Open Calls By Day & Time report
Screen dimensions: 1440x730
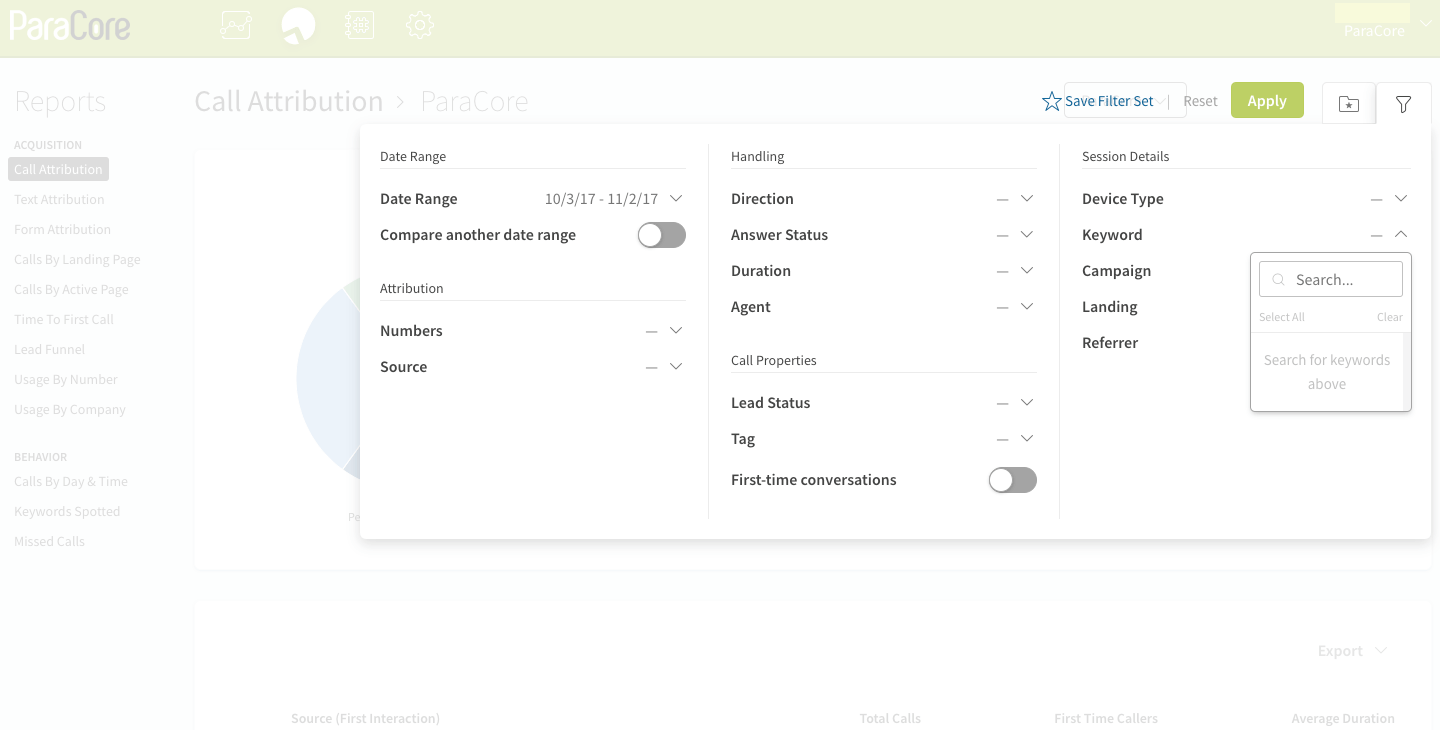pyautogui.click(x=71, y=481)
